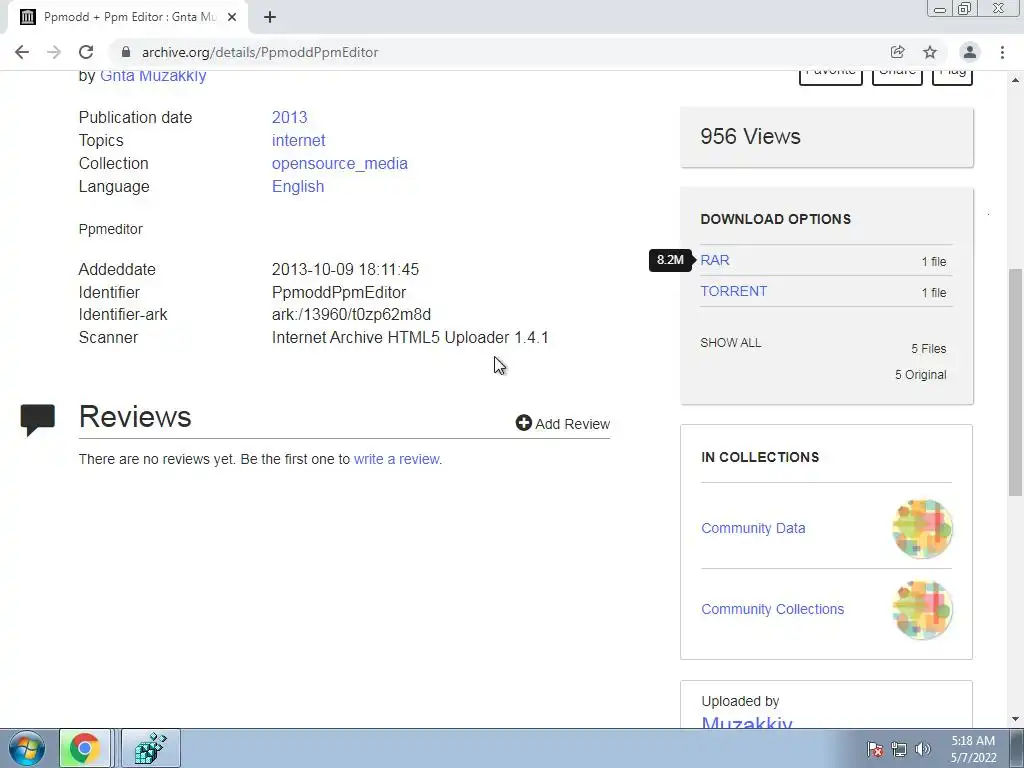The image size is (1024, 768).
Task: Open opensource_media collection link
Action: coord(340,163)
